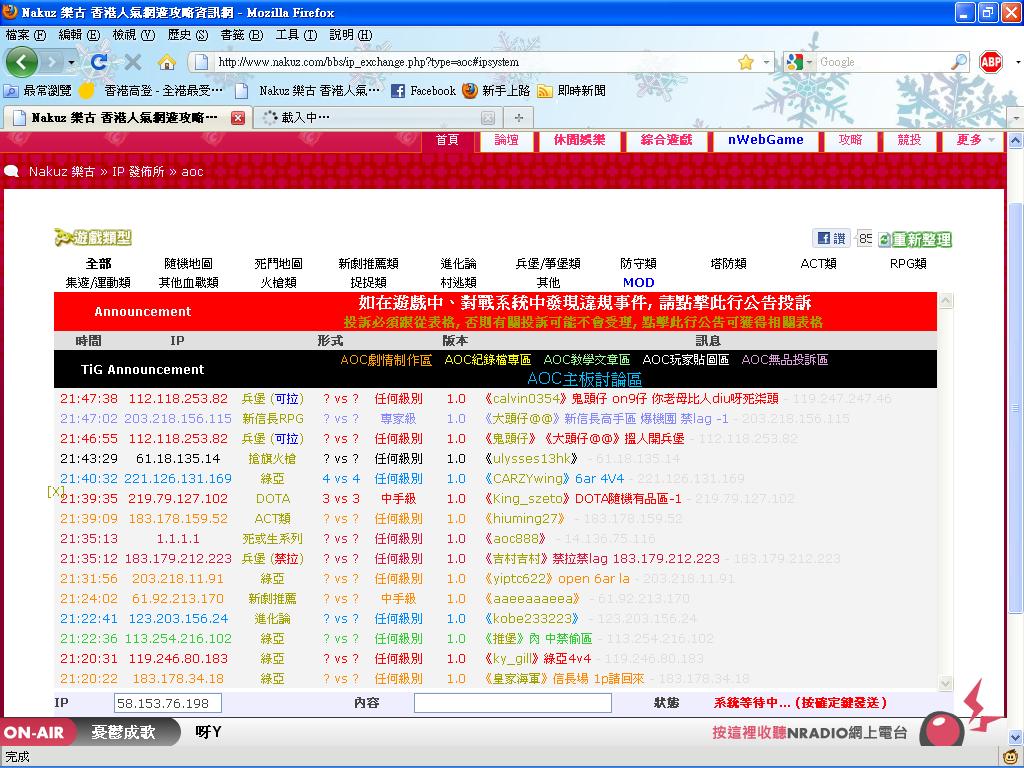Image resolution: width=1024 pixels, height=768 pixels.
Task: Open the AOC主板討論區 link
Action: (x=584, y=379)
